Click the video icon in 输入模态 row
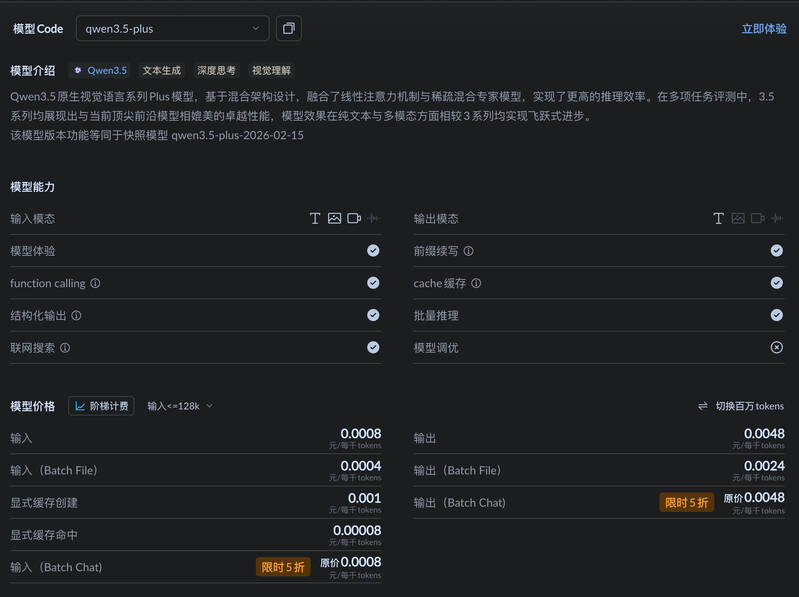Screen dimensions: 799x597 coord(354,219)
